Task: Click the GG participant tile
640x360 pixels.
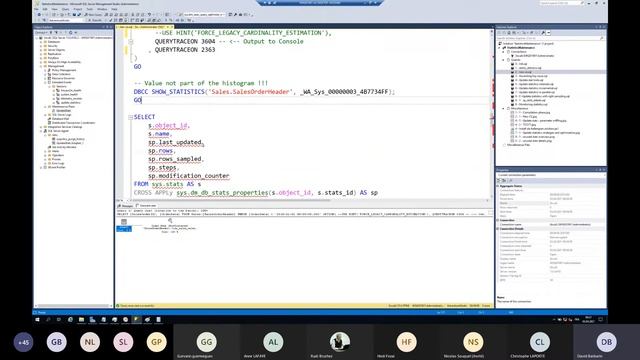Action: (207, 342)
